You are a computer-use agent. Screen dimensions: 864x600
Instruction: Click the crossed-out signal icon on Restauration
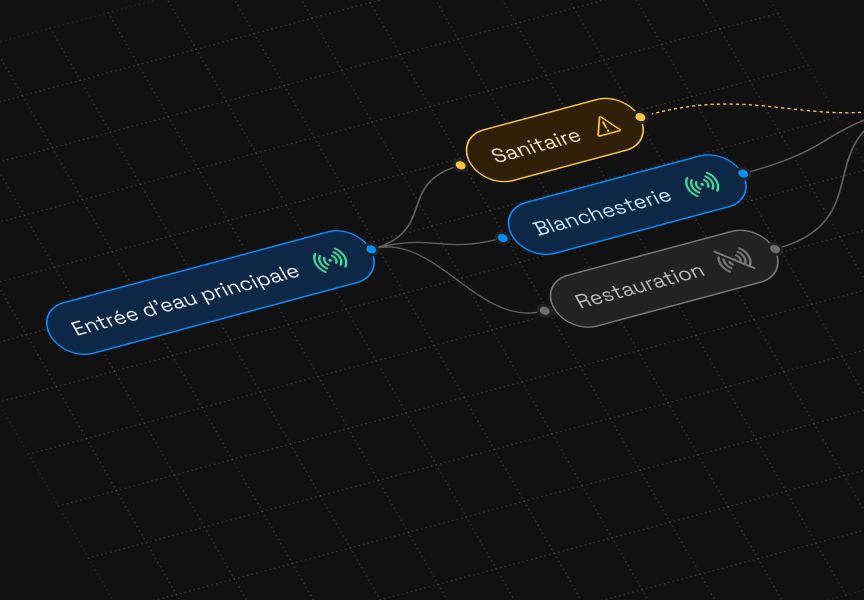click(736, 260)
